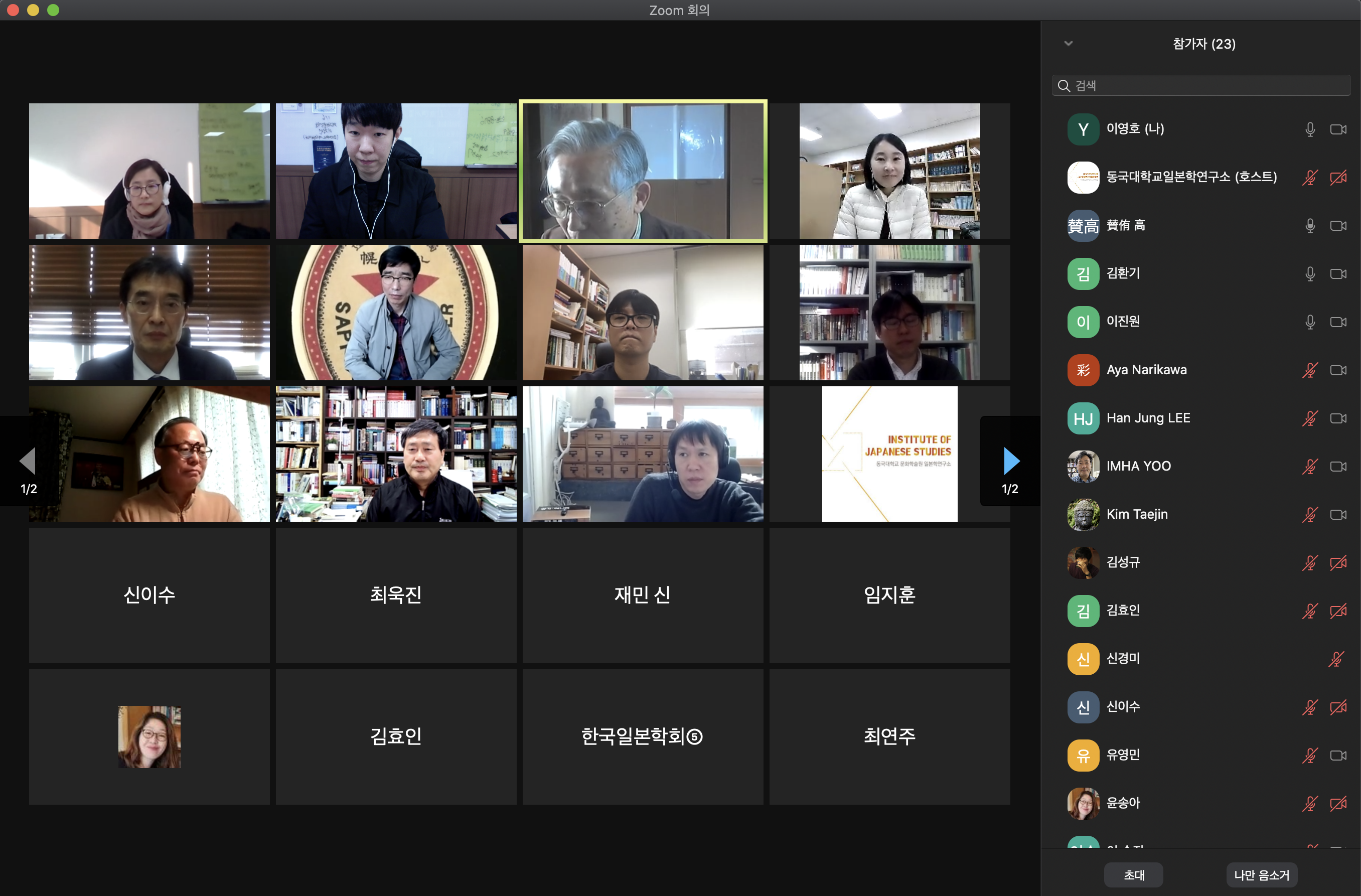Select the highlighted active speaker video tile

[x=643, y=171]
